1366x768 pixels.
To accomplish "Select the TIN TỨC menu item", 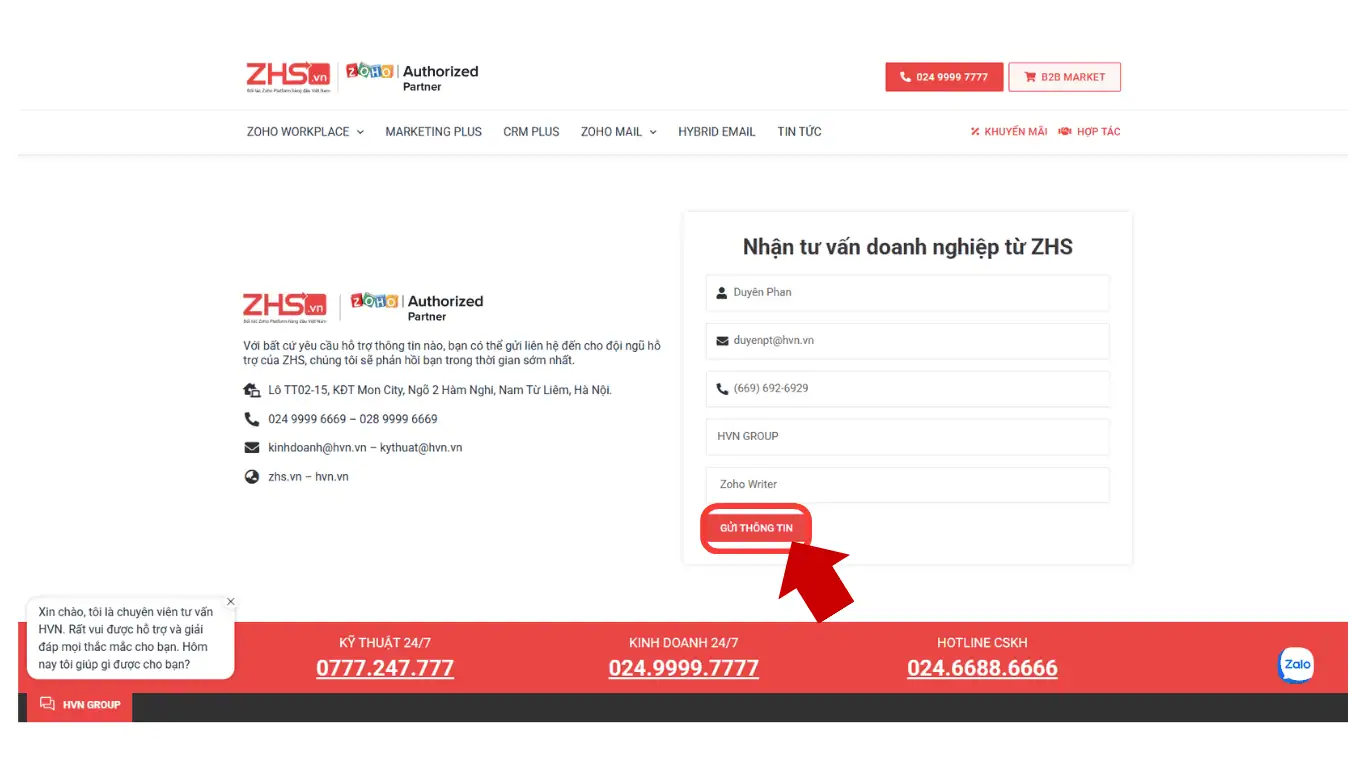I will 799,131.
